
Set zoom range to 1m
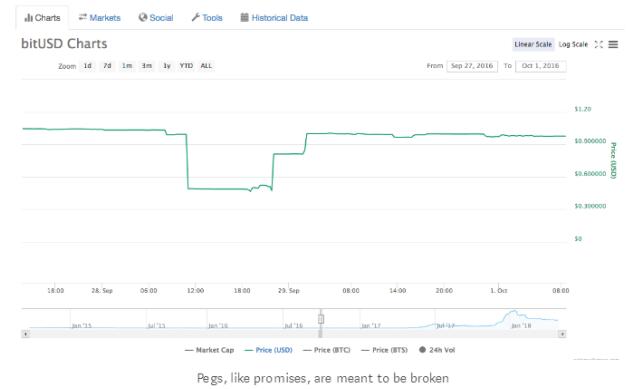127,66
